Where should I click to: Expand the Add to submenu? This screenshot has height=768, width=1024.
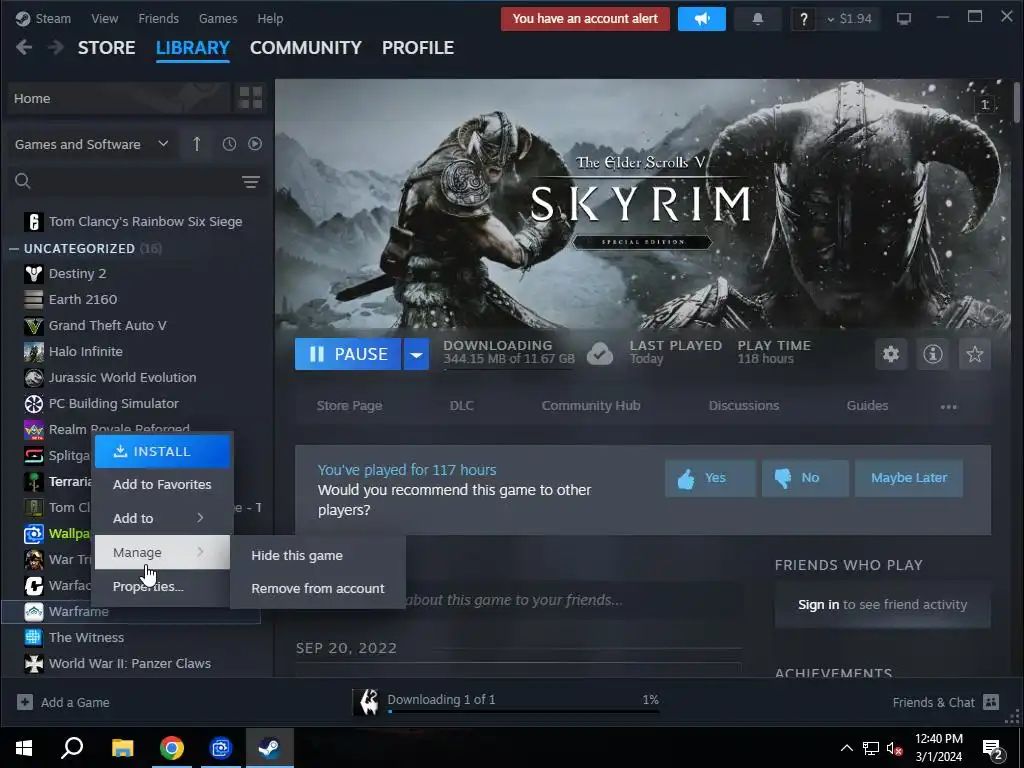[162, 519]
